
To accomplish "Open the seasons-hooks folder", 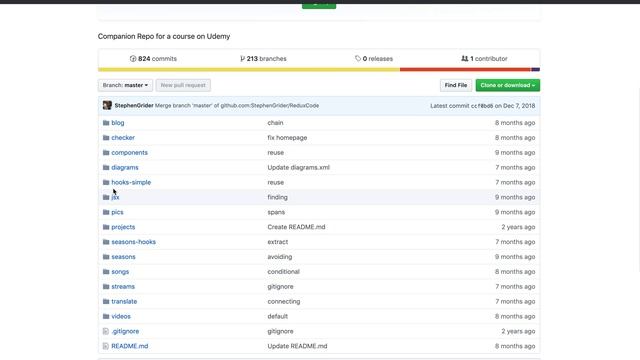I will pos(133,242).
